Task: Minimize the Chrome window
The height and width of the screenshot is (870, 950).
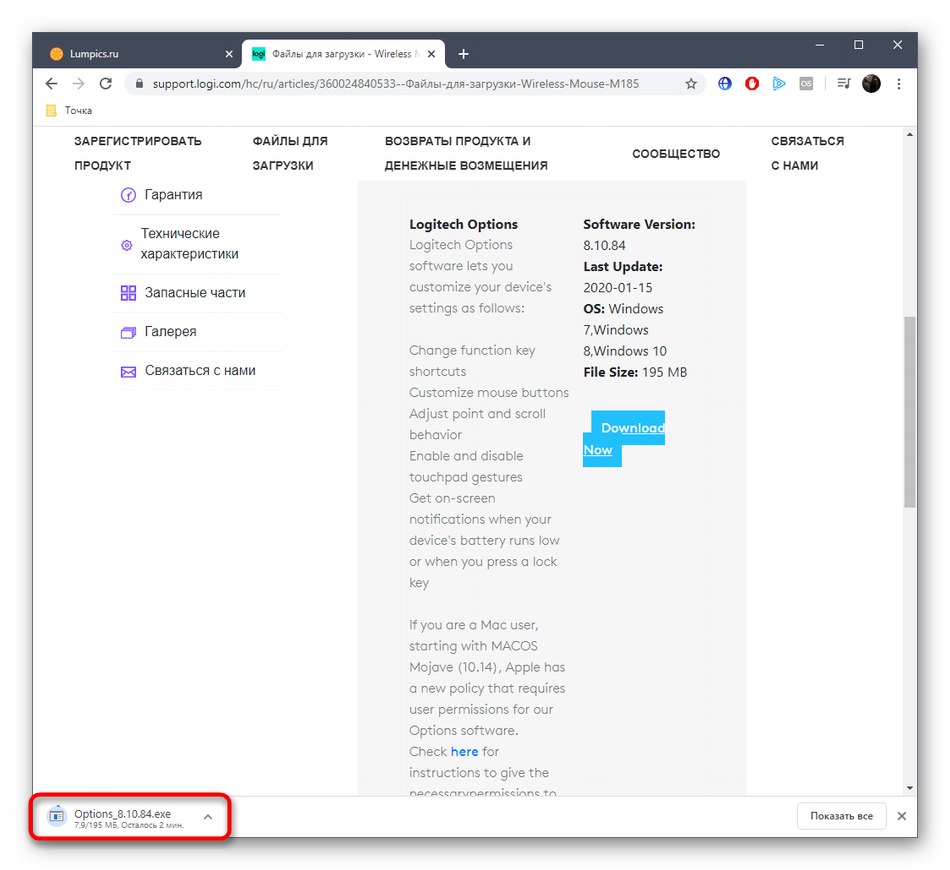Action: [820, 45]
